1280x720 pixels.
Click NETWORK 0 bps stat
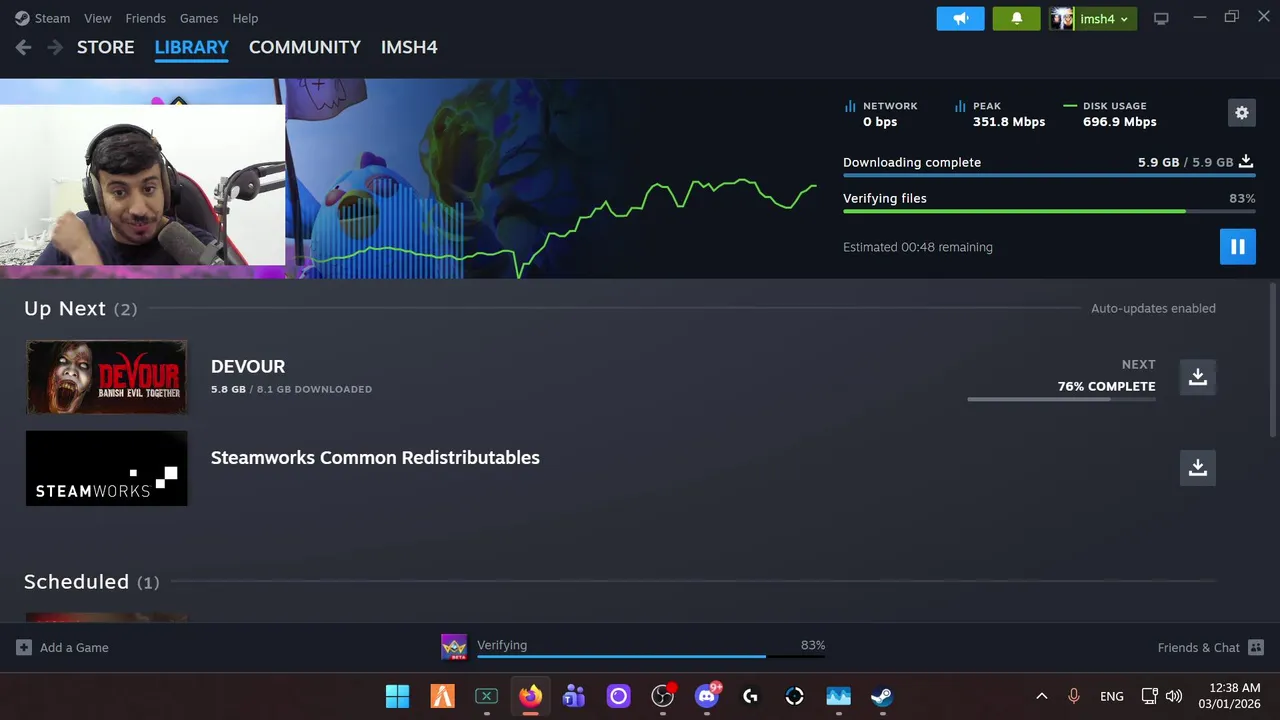881,113
